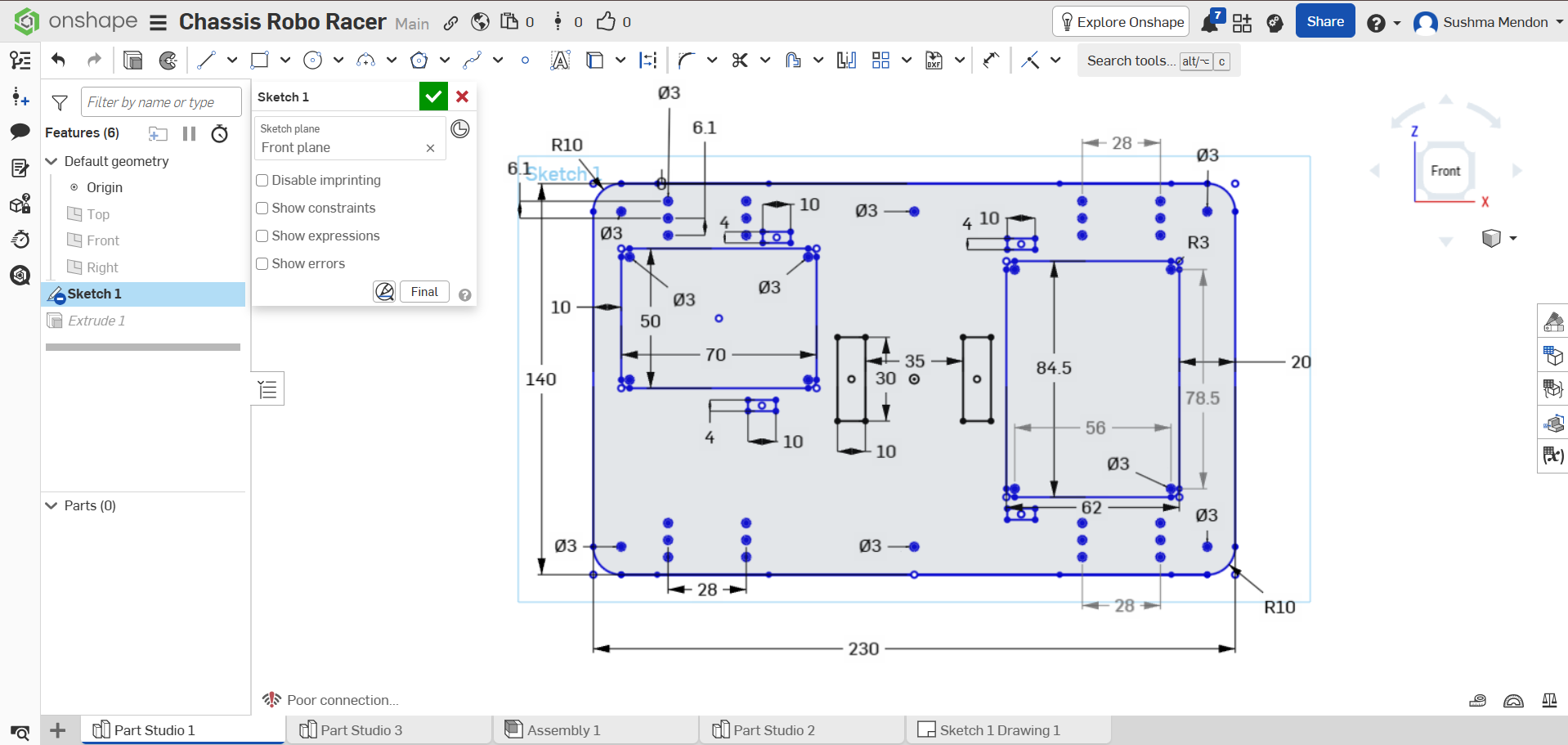The image size is (1568, 745).
Task: Enable the Disable imprinting checkbox
Action: pos(262,181)
